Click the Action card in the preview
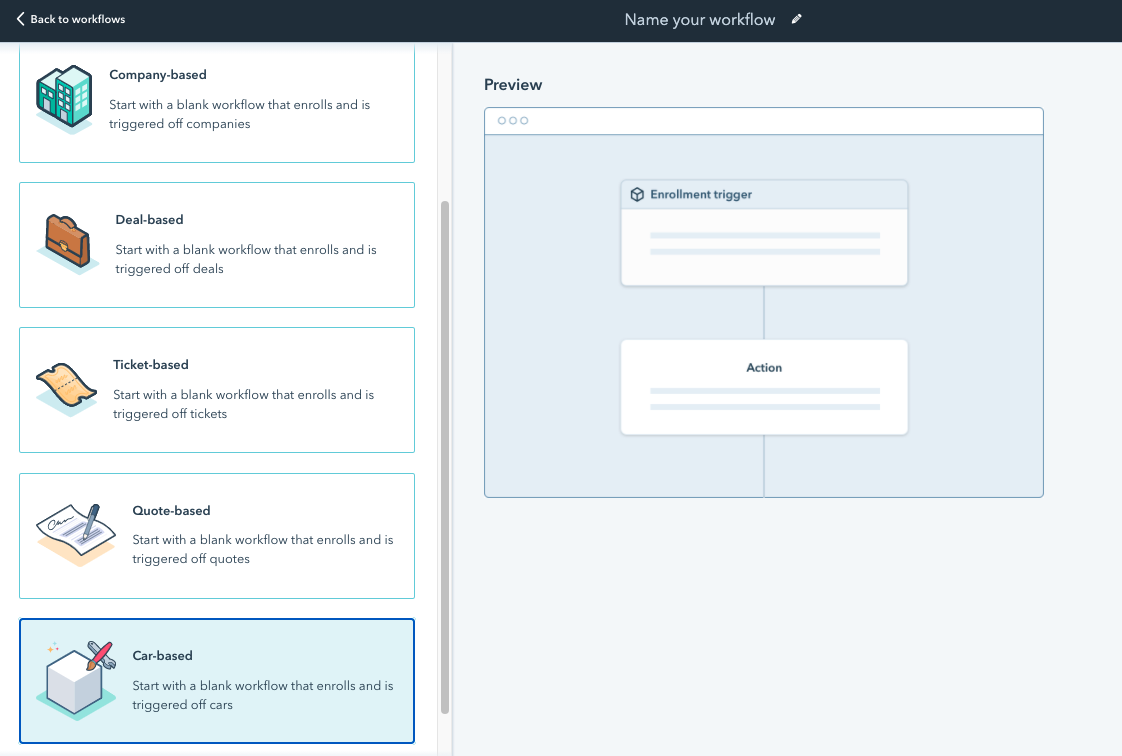The width and height of the screenshot is (1122, 756). [x=764, y=387]
